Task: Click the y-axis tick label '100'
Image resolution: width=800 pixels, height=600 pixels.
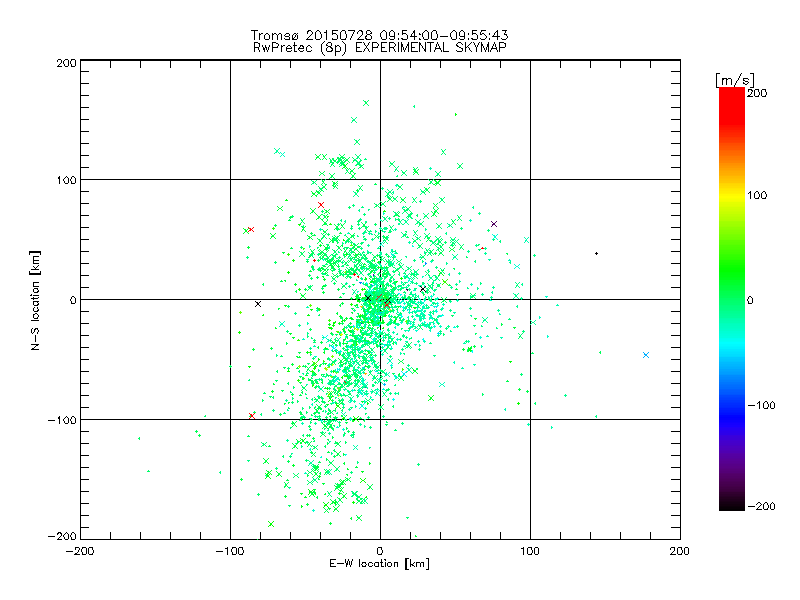Action: (66, 180)
